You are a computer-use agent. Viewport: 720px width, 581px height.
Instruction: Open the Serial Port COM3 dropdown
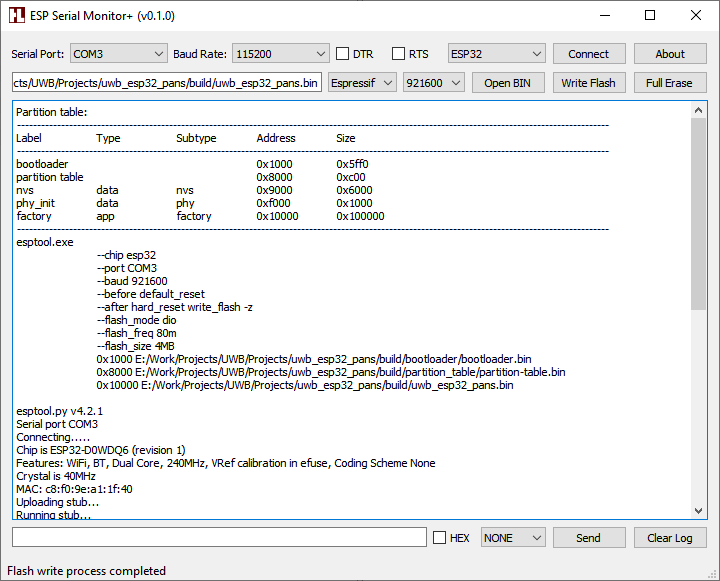tap(118, 54)
